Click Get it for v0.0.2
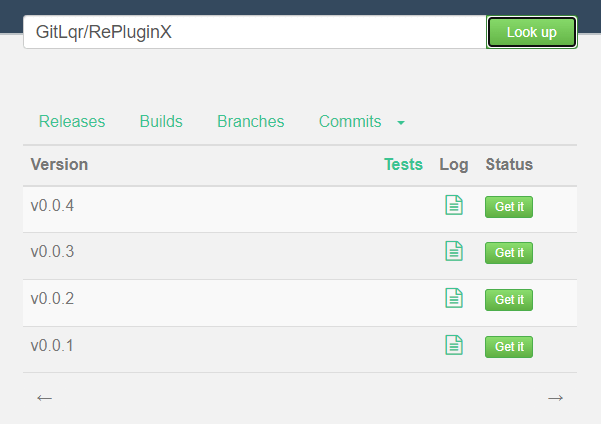The height and width of the screenshot is (424, 601). click(509, 300)
